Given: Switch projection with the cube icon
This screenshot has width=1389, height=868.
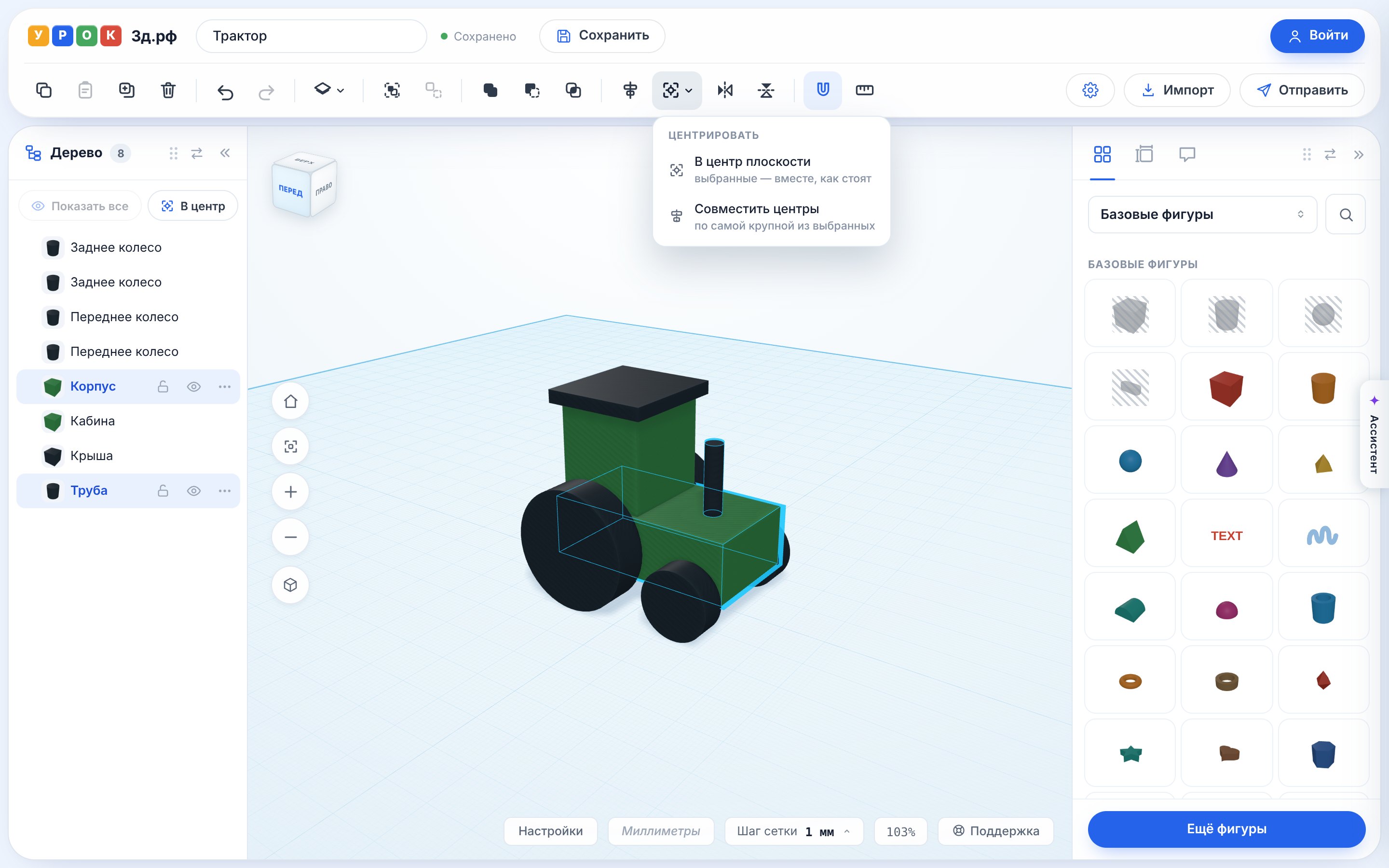Looking at the screenshot, I should (x=290, y=585).
